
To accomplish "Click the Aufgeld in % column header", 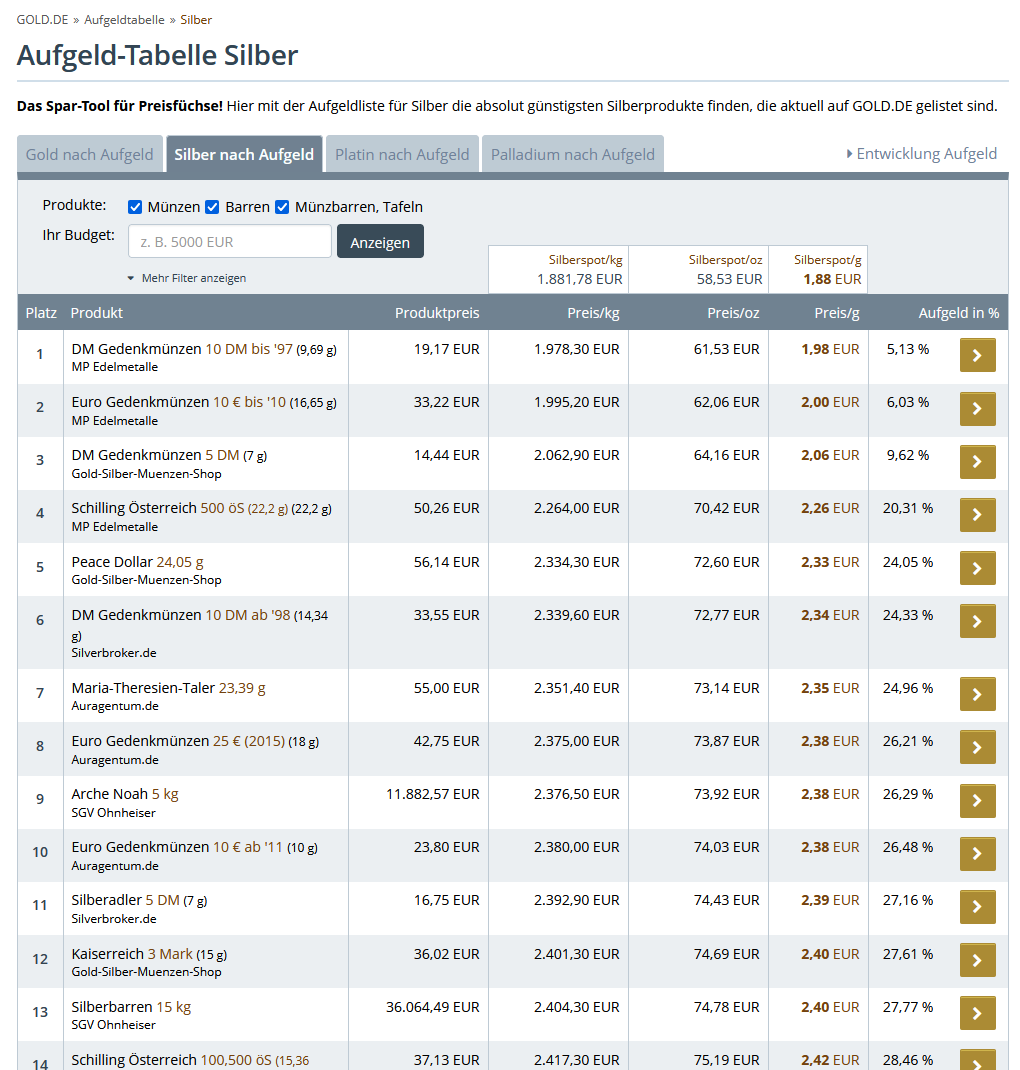I will point(959,313).
